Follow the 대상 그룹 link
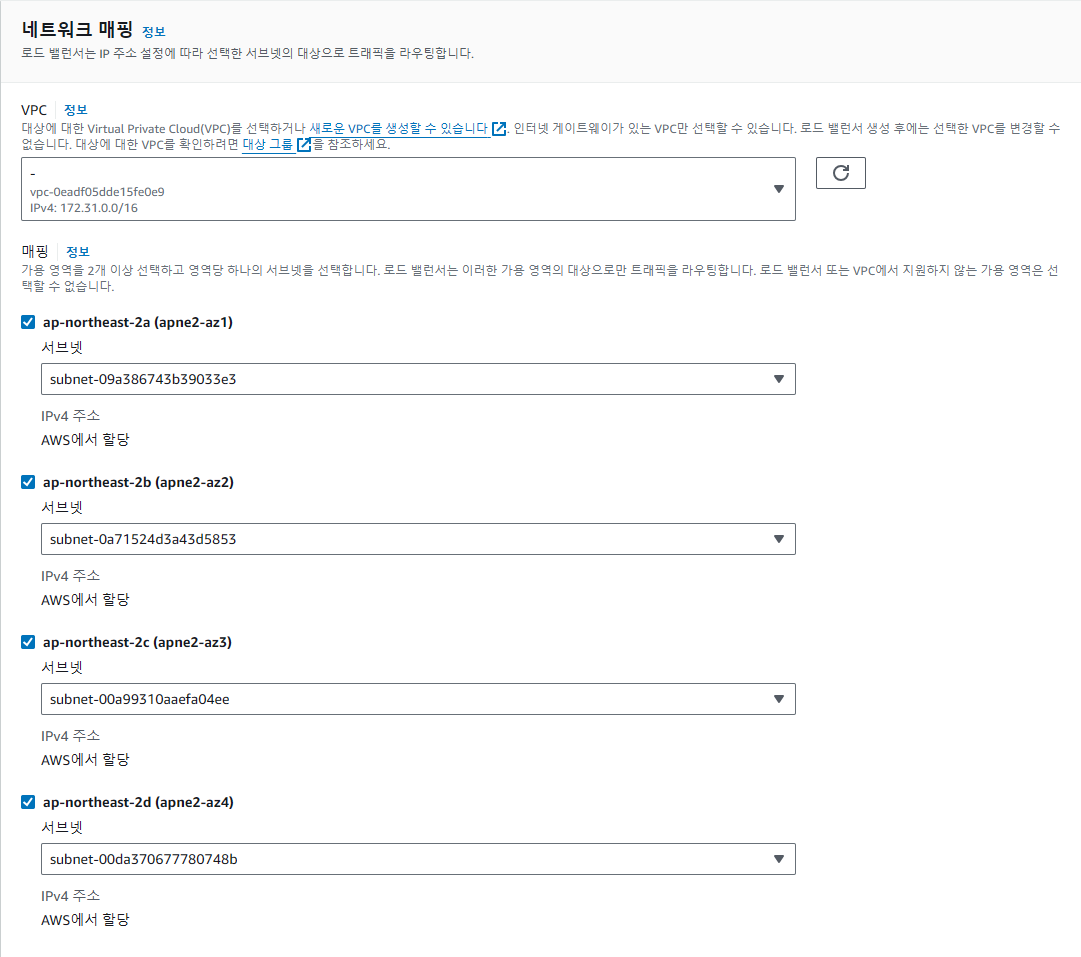Viewport: 1081px width, 957px height. [x=267, y=144]
